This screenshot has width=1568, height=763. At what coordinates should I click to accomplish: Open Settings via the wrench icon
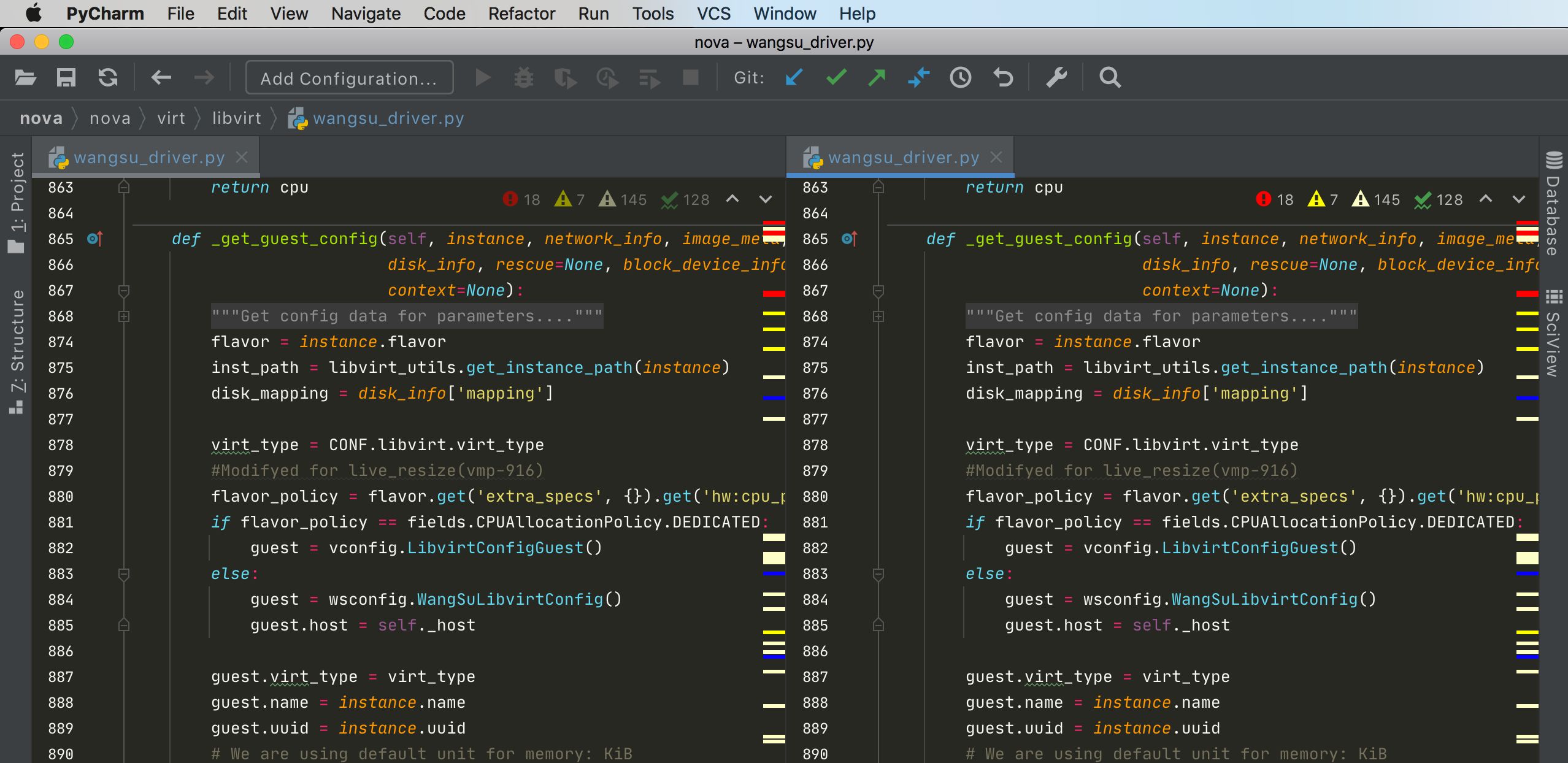[x=1056, y=78]
